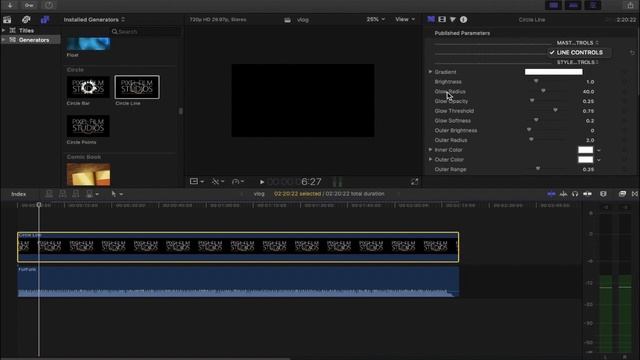The width and height of the screenshot is (640, 360).
Task: Select the Circle Line generator thumbnail
Action: [x=137, y=87]
